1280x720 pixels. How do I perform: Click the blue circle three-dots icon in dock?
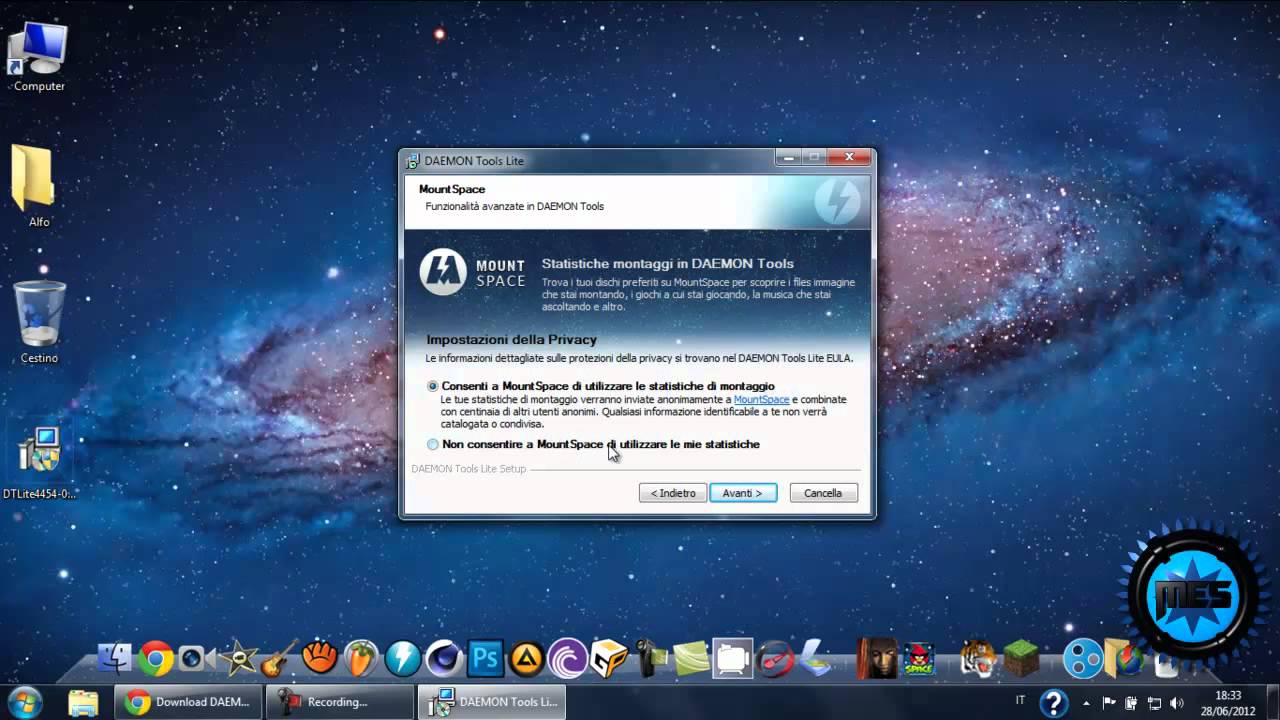click(x=1082, y=657)
